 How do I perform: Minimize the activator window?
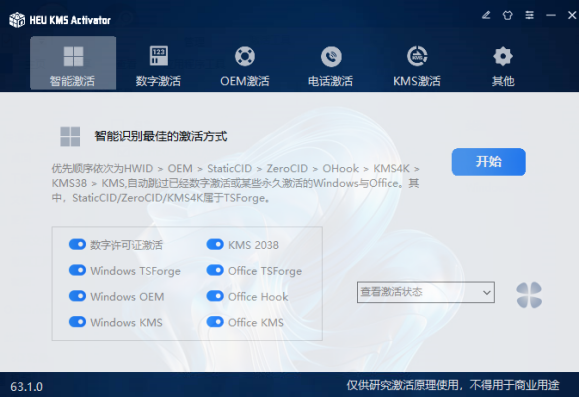(x=551, y=15)
